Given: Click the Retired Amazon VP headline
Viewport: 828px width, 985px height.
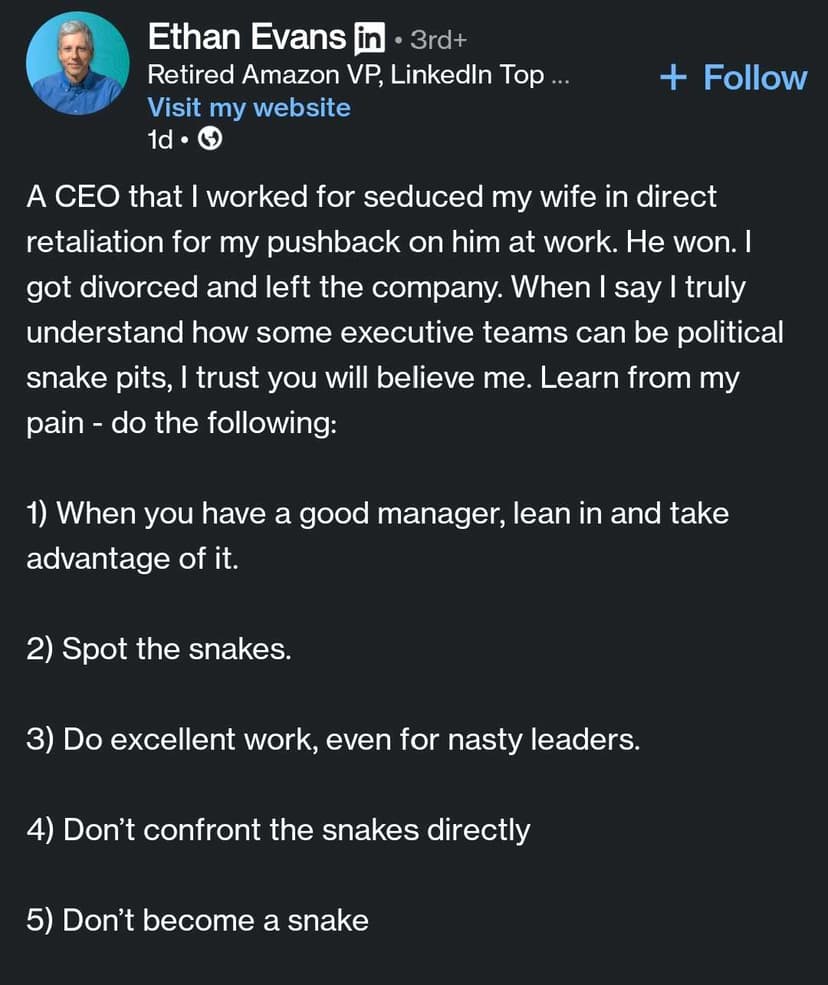Looking at the screenshot, I should coord(345,75).
